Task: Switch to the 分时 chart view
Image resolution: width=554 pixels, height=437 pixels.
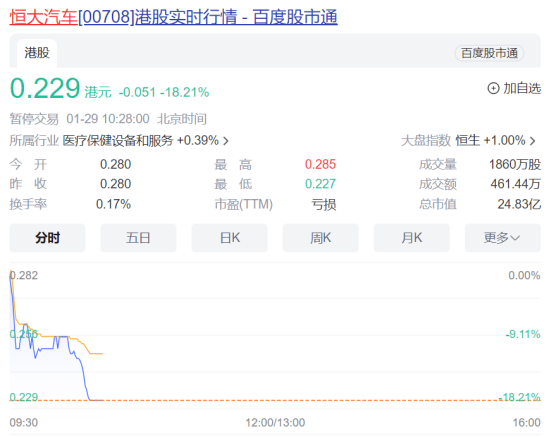Action: click(47, 238)
